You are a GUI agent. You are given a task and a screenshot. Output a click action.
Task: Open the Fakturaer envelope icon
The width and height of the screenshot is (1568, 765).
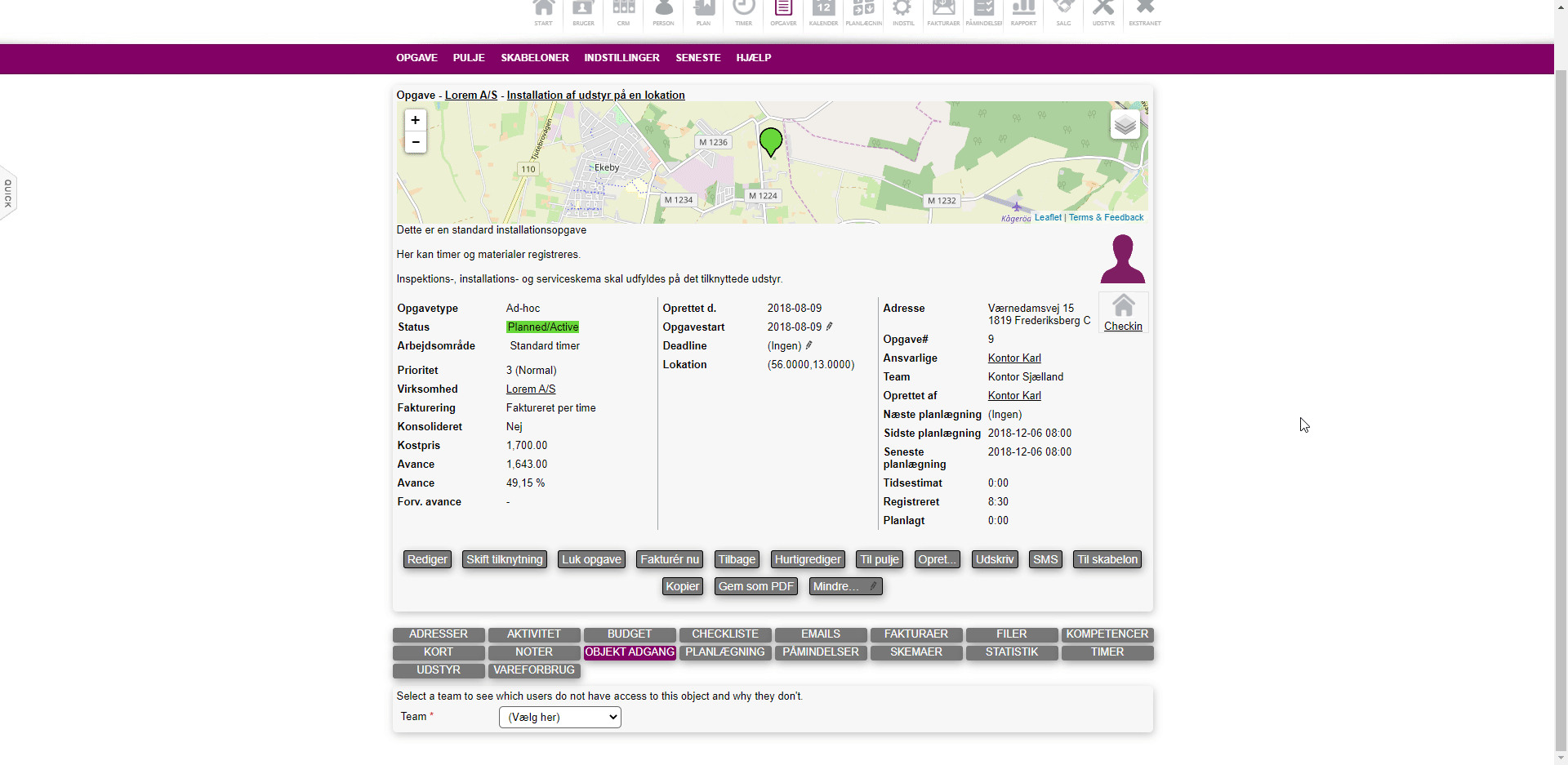click(943, 12)
